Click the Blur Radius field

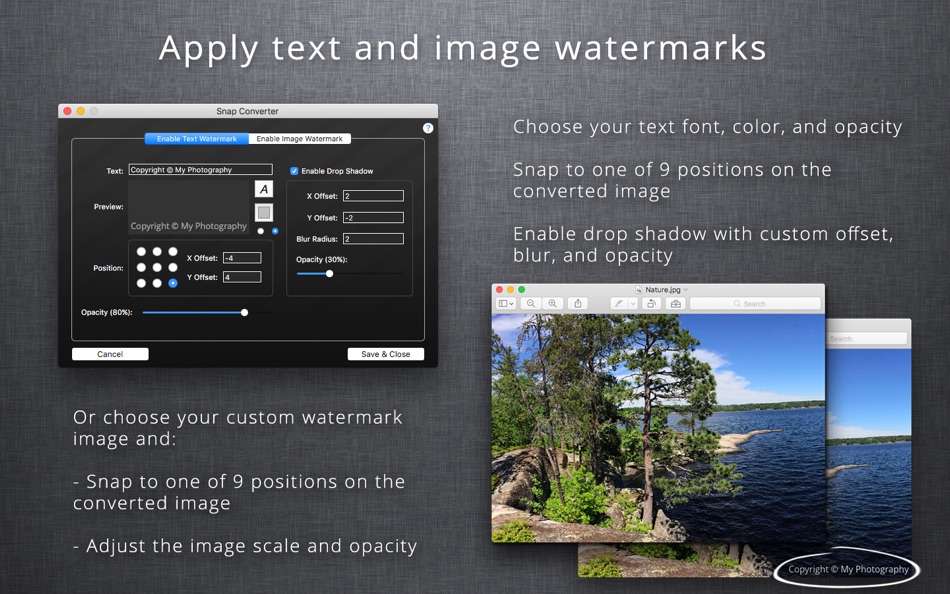point(373,239)
